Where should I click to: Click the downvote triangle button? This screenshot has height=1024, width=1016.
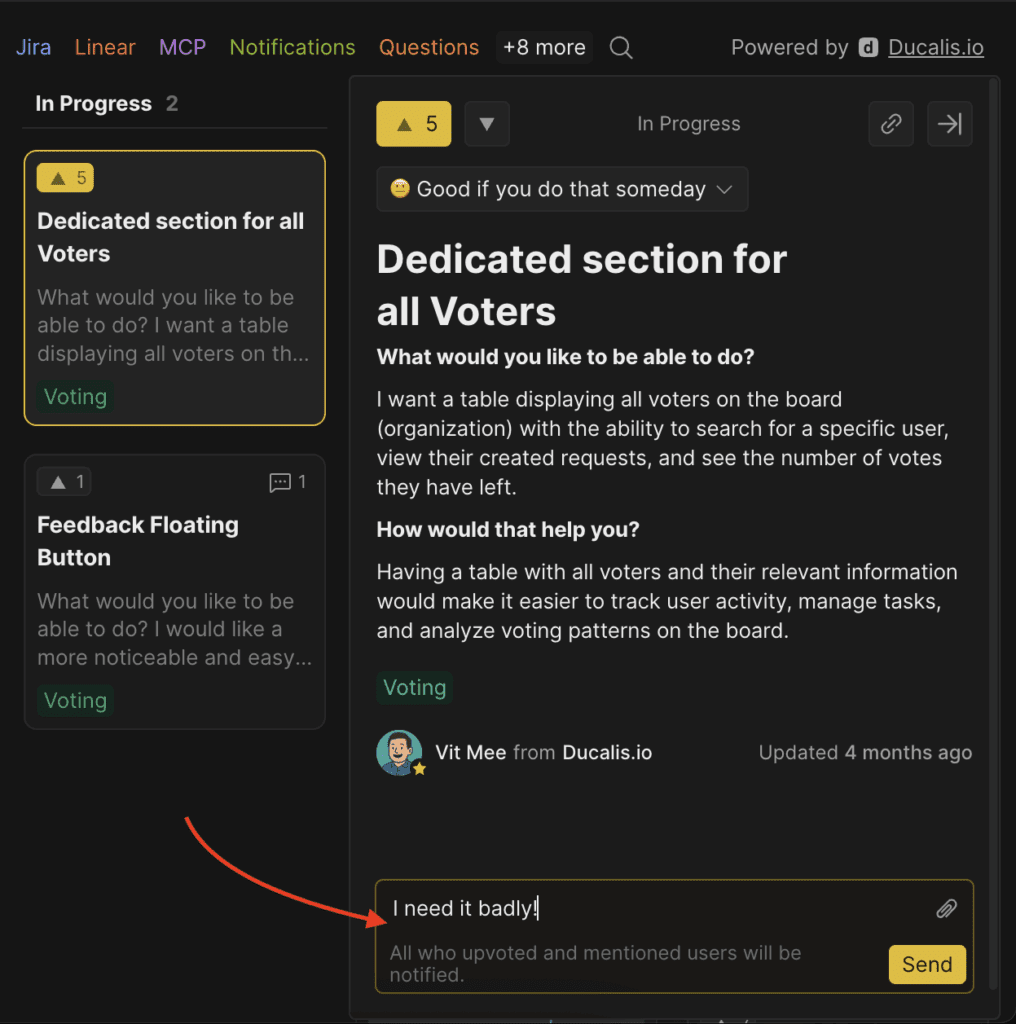pyautogui.click(x=487, y=124)
